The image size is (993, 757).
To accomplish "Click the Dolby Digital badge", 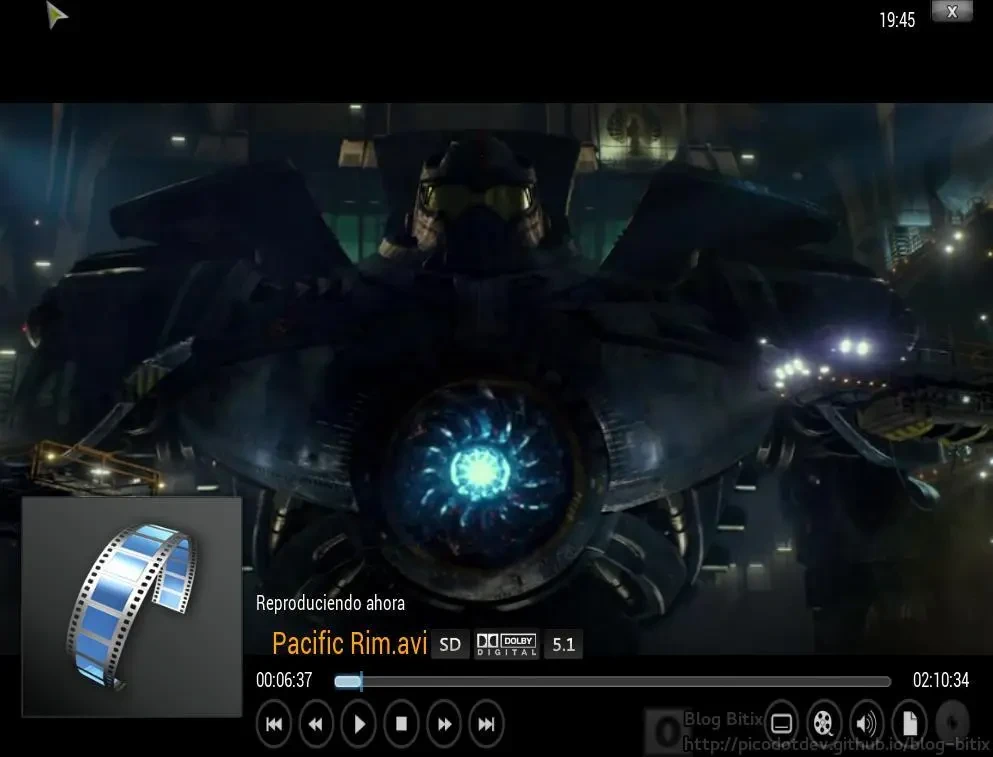I will point(506,645).
